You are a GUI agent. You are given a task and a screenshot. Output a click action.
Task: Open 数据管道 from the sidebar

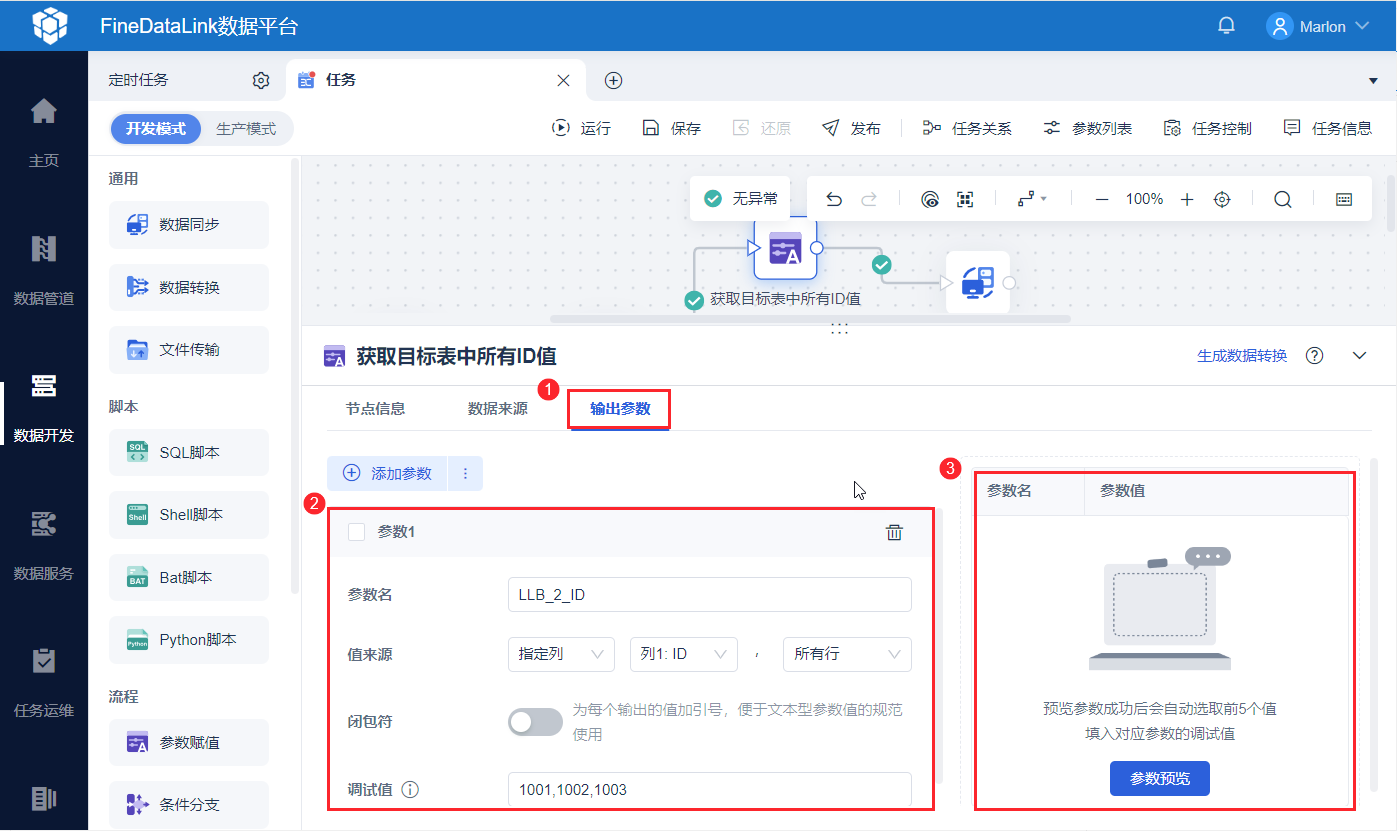44,269
